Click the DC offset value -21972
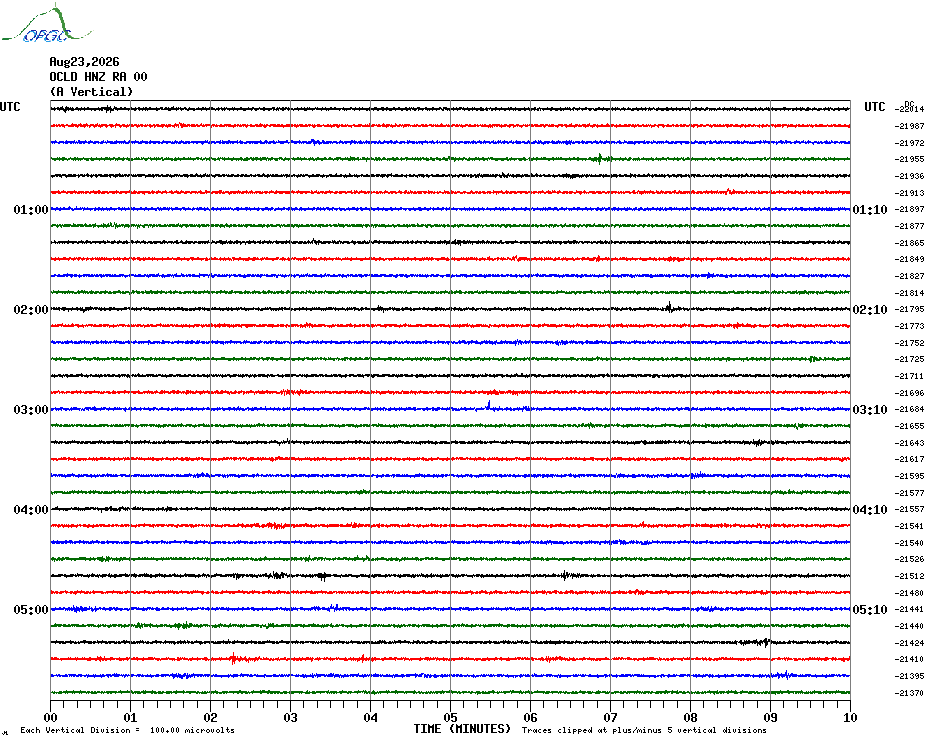930x744 pixels. 909,143
